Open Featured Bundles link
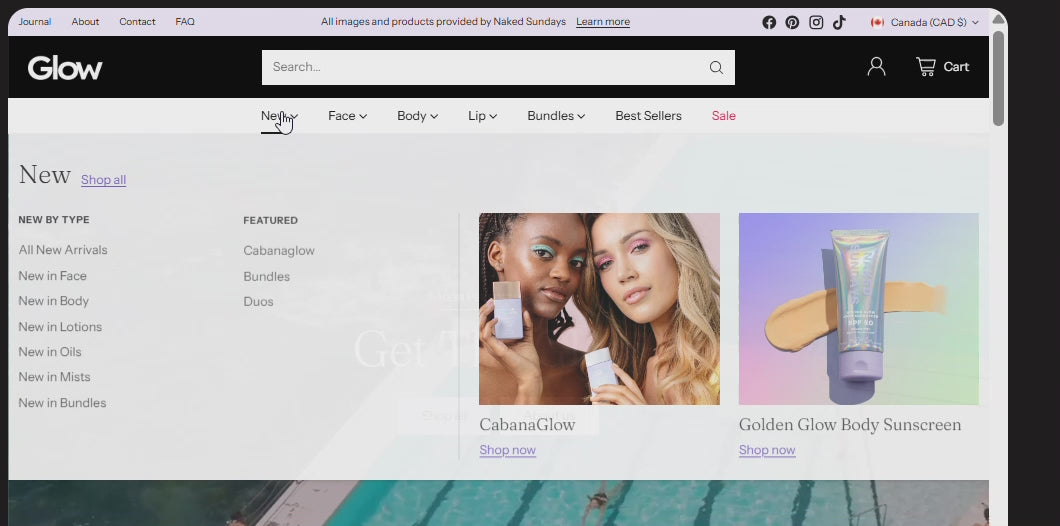Screen dimensions: 1060x526 [266, 277]
